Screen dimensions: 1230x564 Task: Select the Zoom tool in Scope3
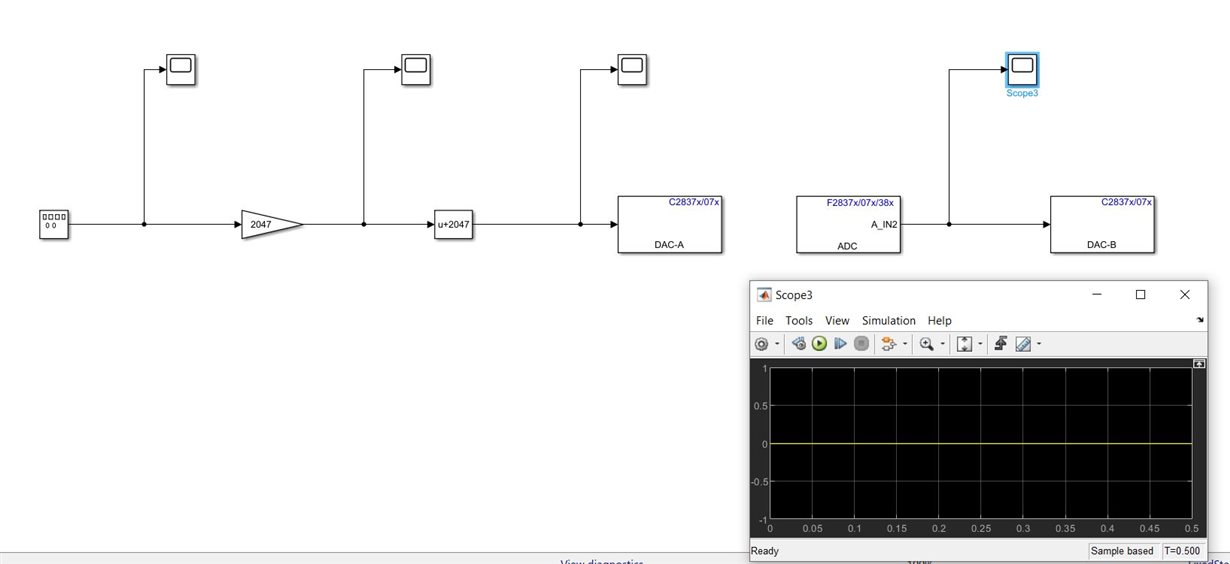tap(927, 343)
